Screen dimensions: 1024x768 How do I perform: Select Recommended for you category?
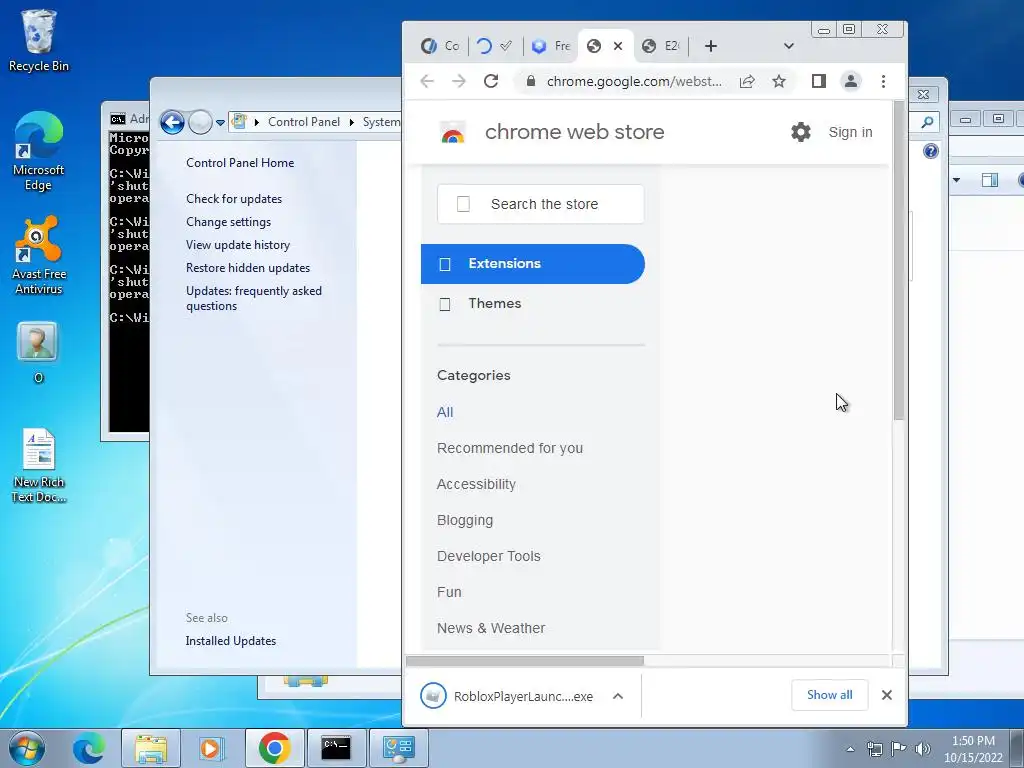(x=509, y=448)
